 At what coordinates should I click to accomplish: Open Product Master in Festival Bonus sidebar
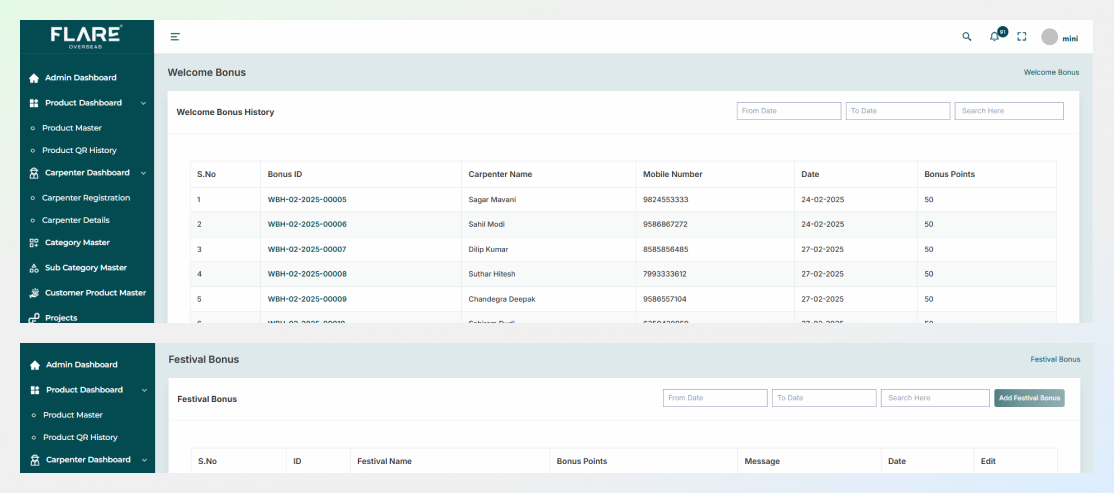pyautogui.click(x=73, y=415)
